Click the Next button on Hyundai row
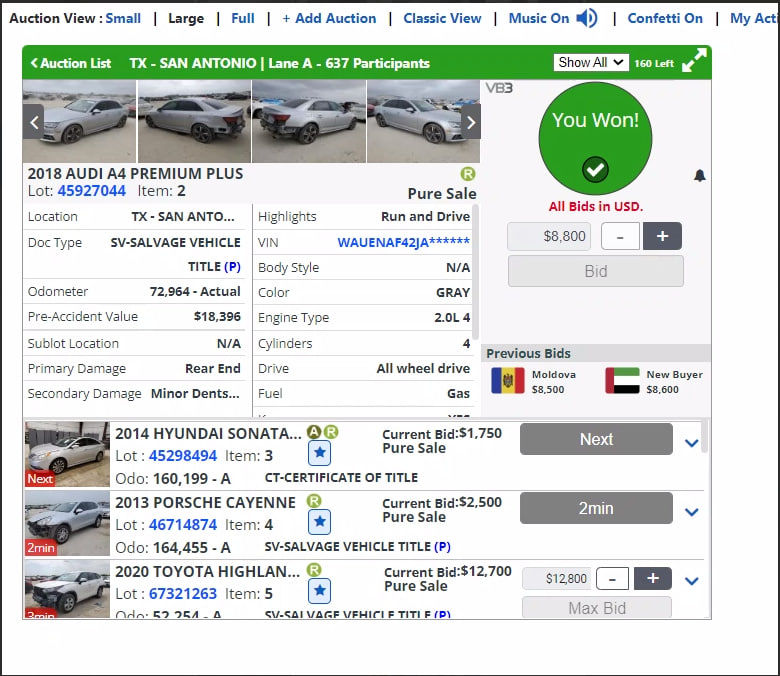780x676 pixels. (x=596, y=439)
